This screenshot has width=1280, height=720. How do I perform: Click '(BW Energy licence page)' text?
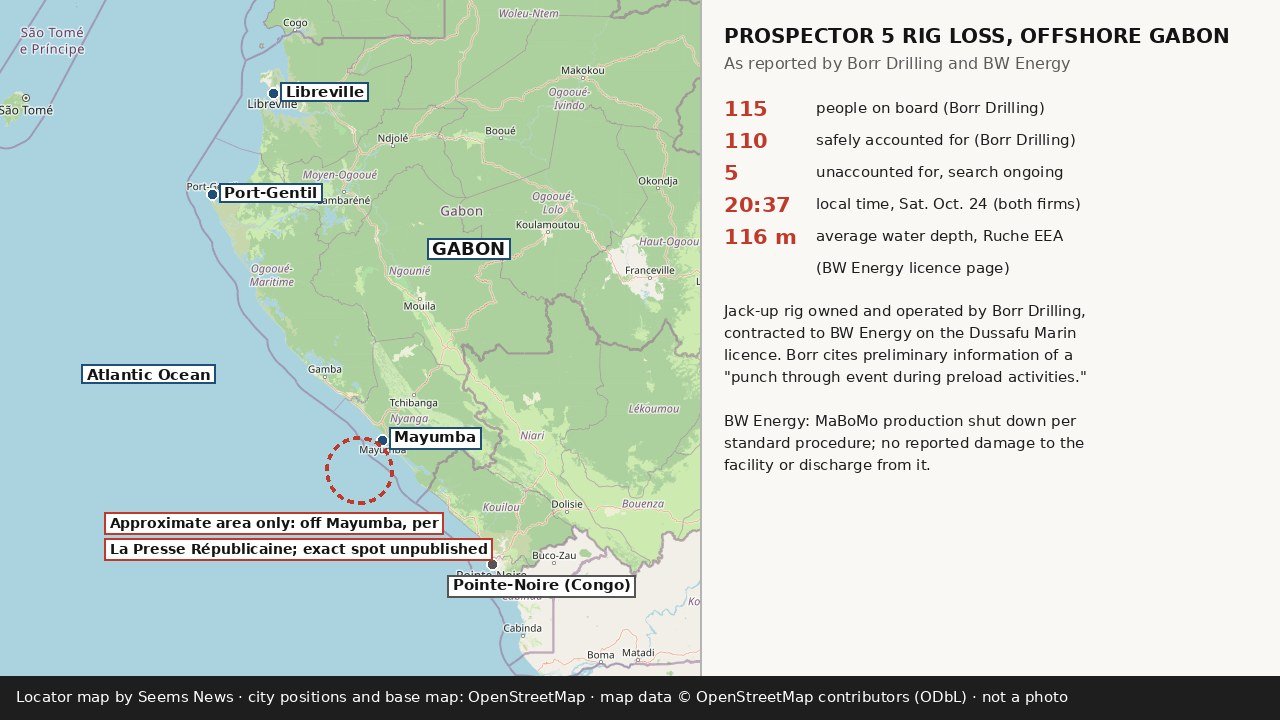coord(913,268)
